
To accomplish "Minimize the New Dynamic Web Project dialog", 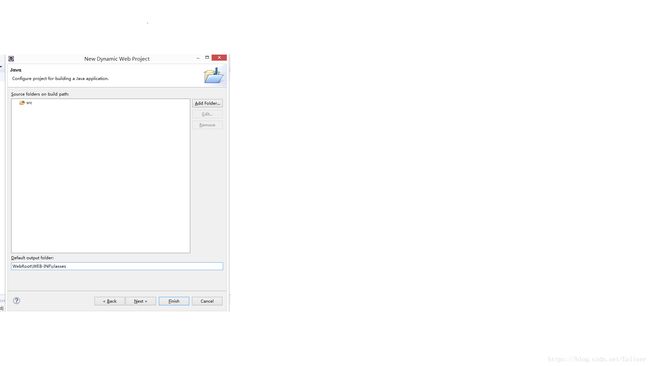I will (x=198, y=58).
